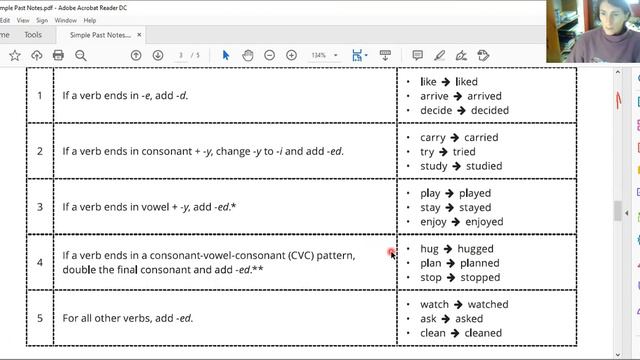Select the highlight text pen tool
Image resolution: width=640 pixels, height=360 pixels.
pos(440,56)
